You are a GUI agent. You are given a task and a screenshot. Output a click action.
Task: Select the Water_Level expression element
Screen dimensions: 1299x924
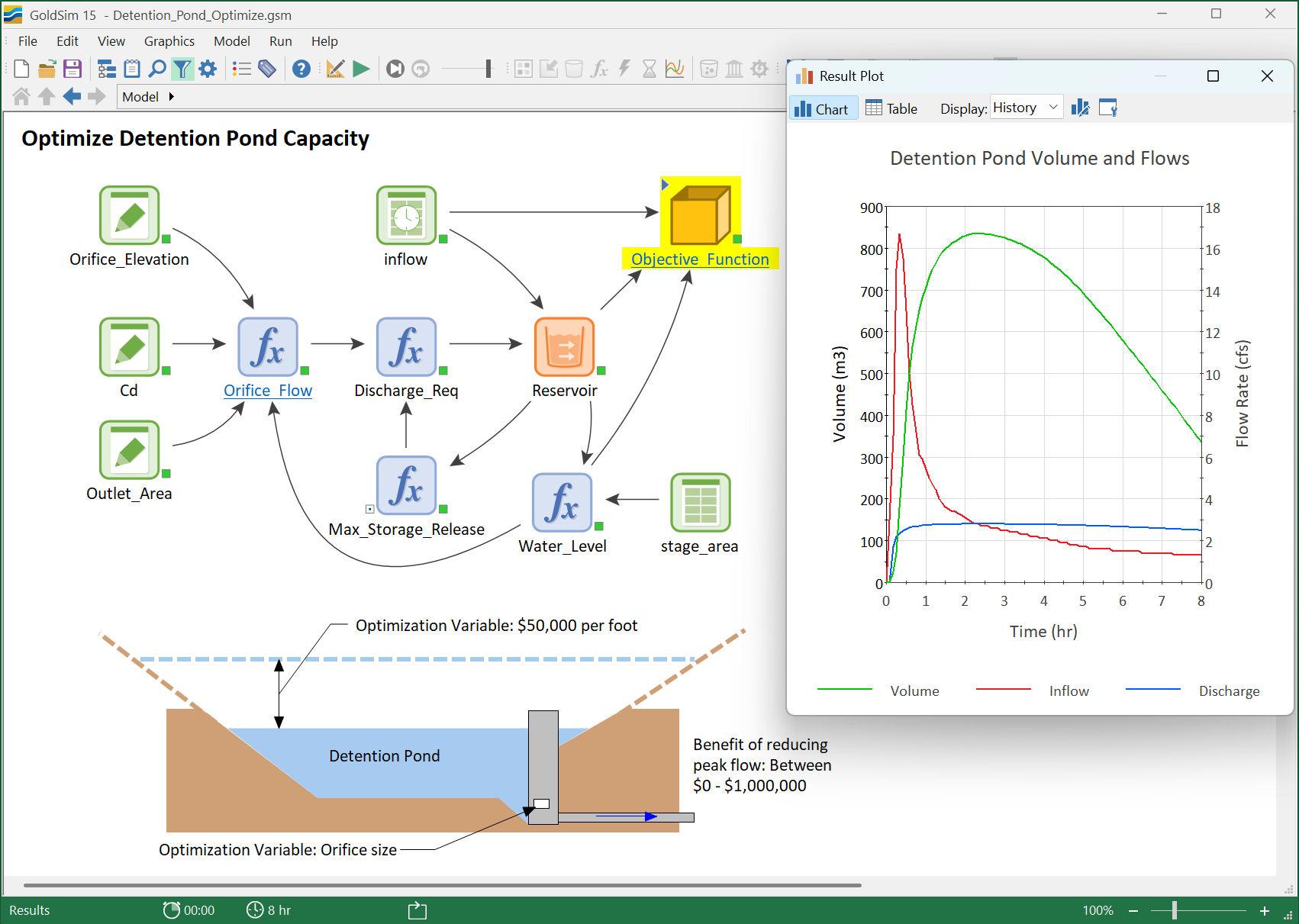pos(562,502)
